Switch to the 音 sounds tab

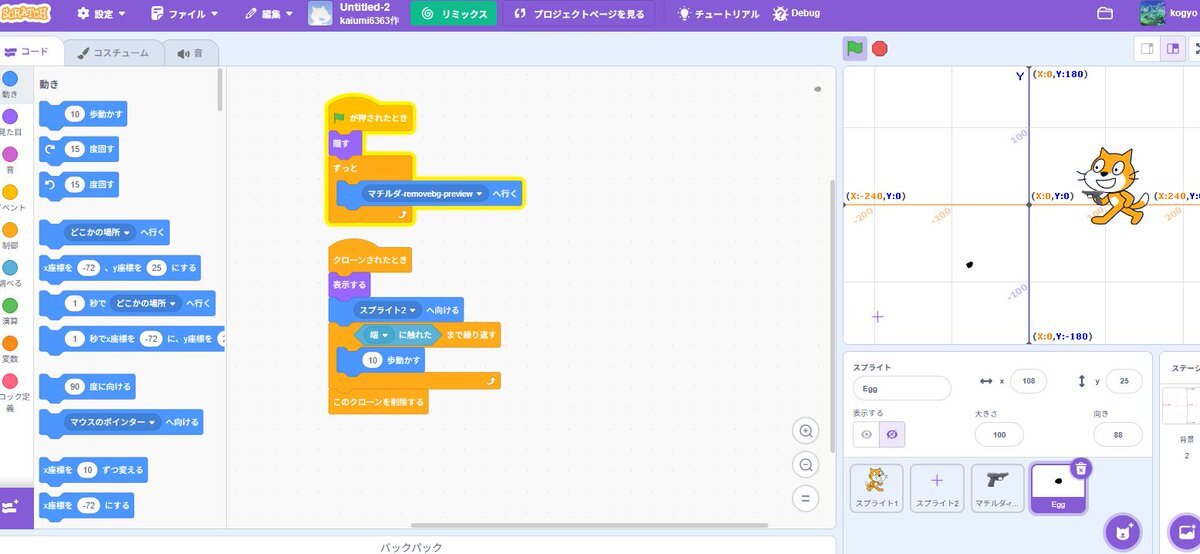[x=190, y=53]
